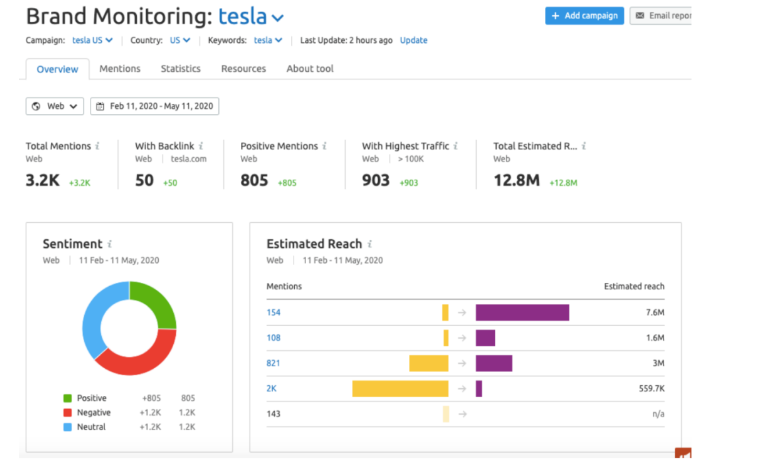Viewport: 768px width, 466px height.
Task: Click the Email report button
Action: [661, 16]
